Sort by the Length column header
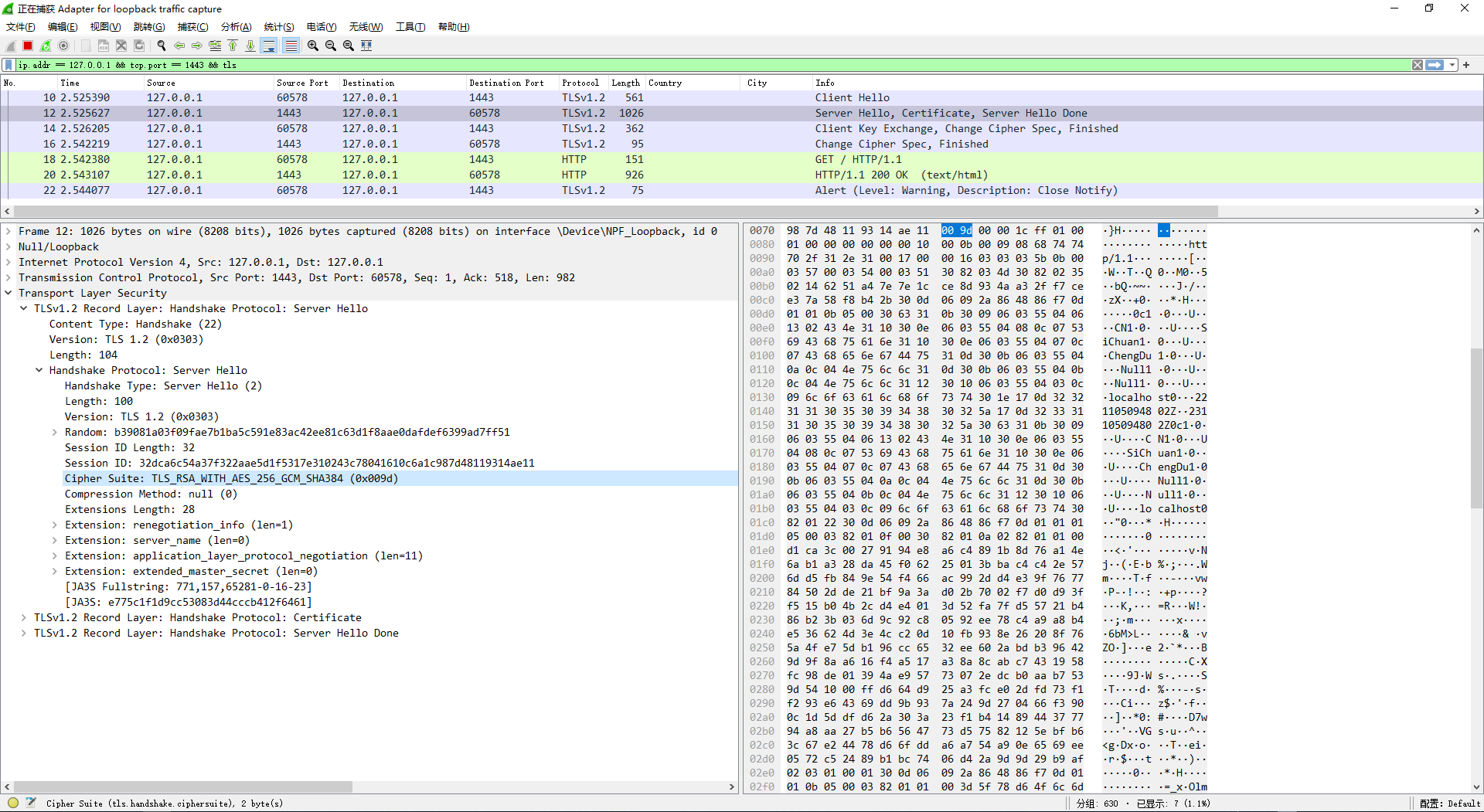The width and height of the screenshot is (1484, 812). [626, 83]
